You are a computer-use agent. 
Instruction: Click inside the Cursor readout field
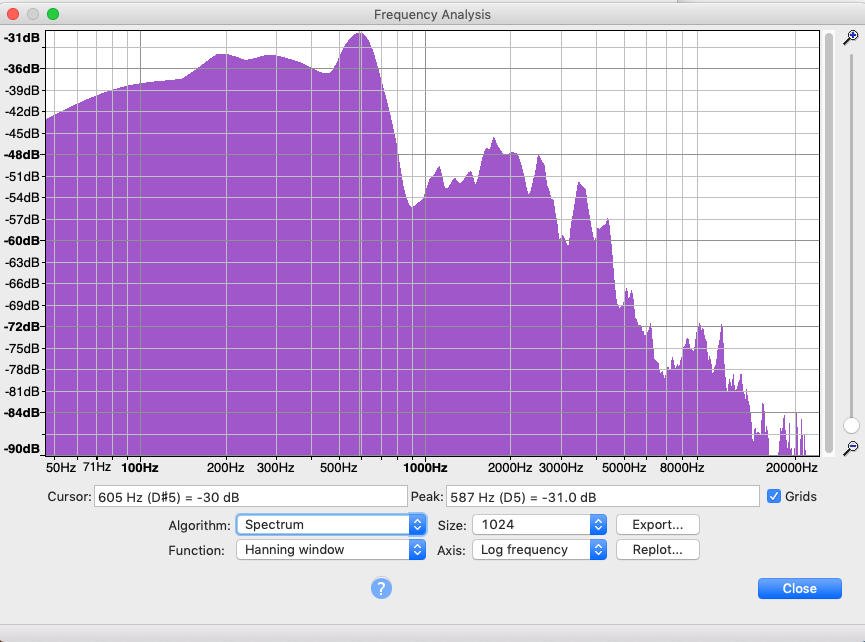tap(250, 496)
